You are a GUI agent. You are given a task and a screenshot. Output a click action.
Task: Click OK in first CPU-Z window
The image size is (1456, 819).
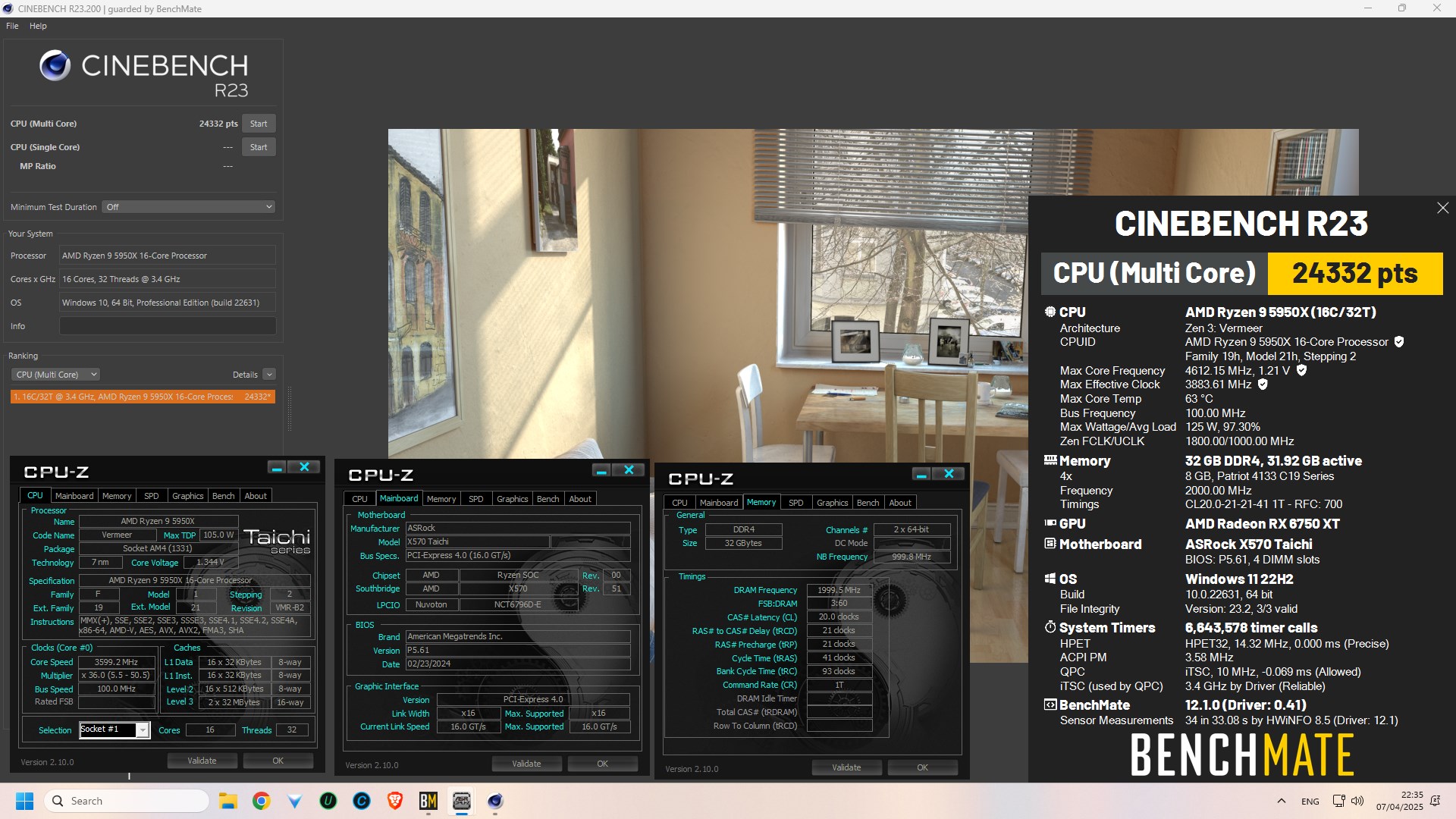click(x=278, y=761)
